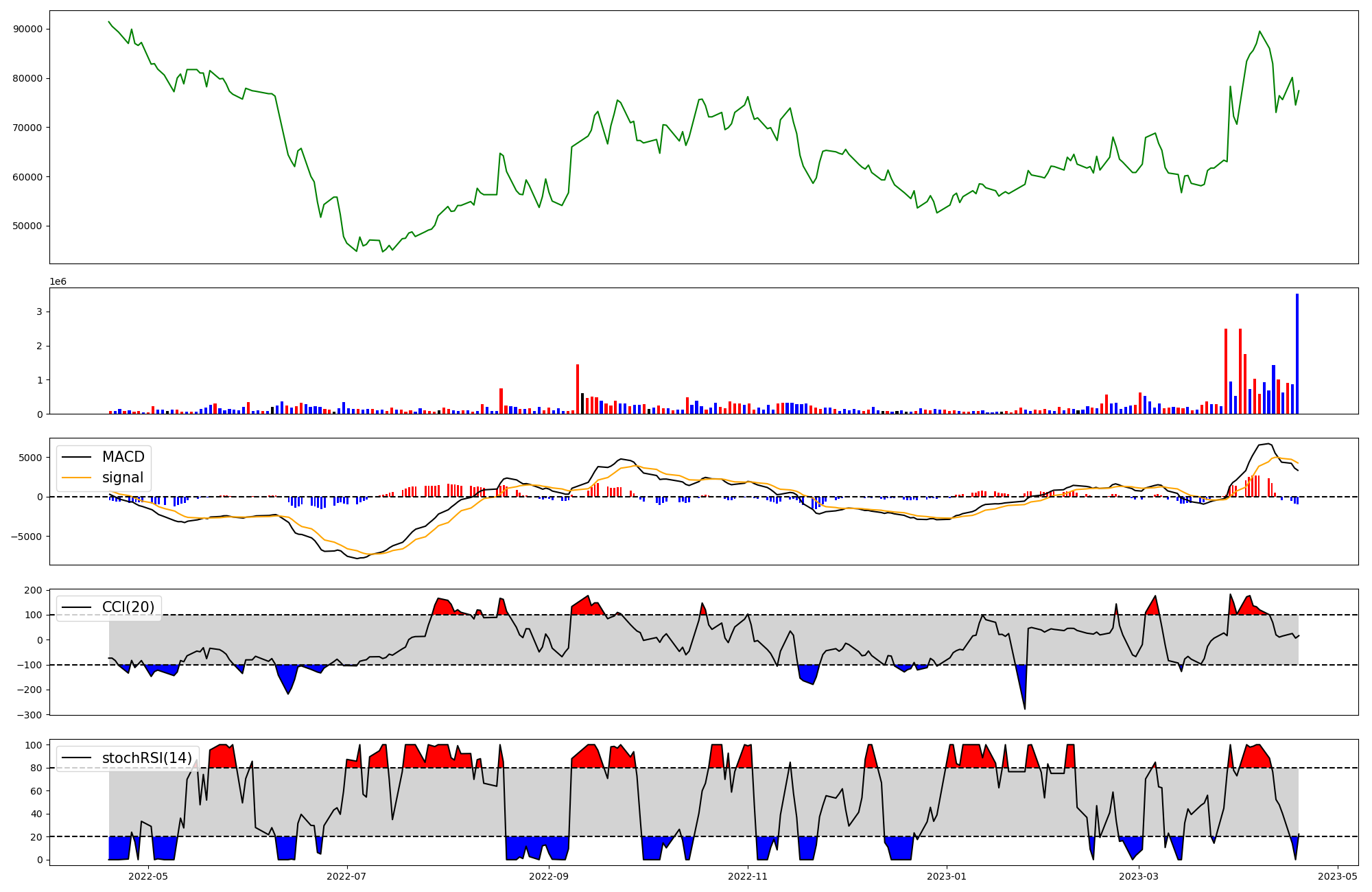Image resolution: width=1372 pixels, height=892 pixels.
Task: Click the 2022-09 x-axis date label
Action: (x=549, y=876)
